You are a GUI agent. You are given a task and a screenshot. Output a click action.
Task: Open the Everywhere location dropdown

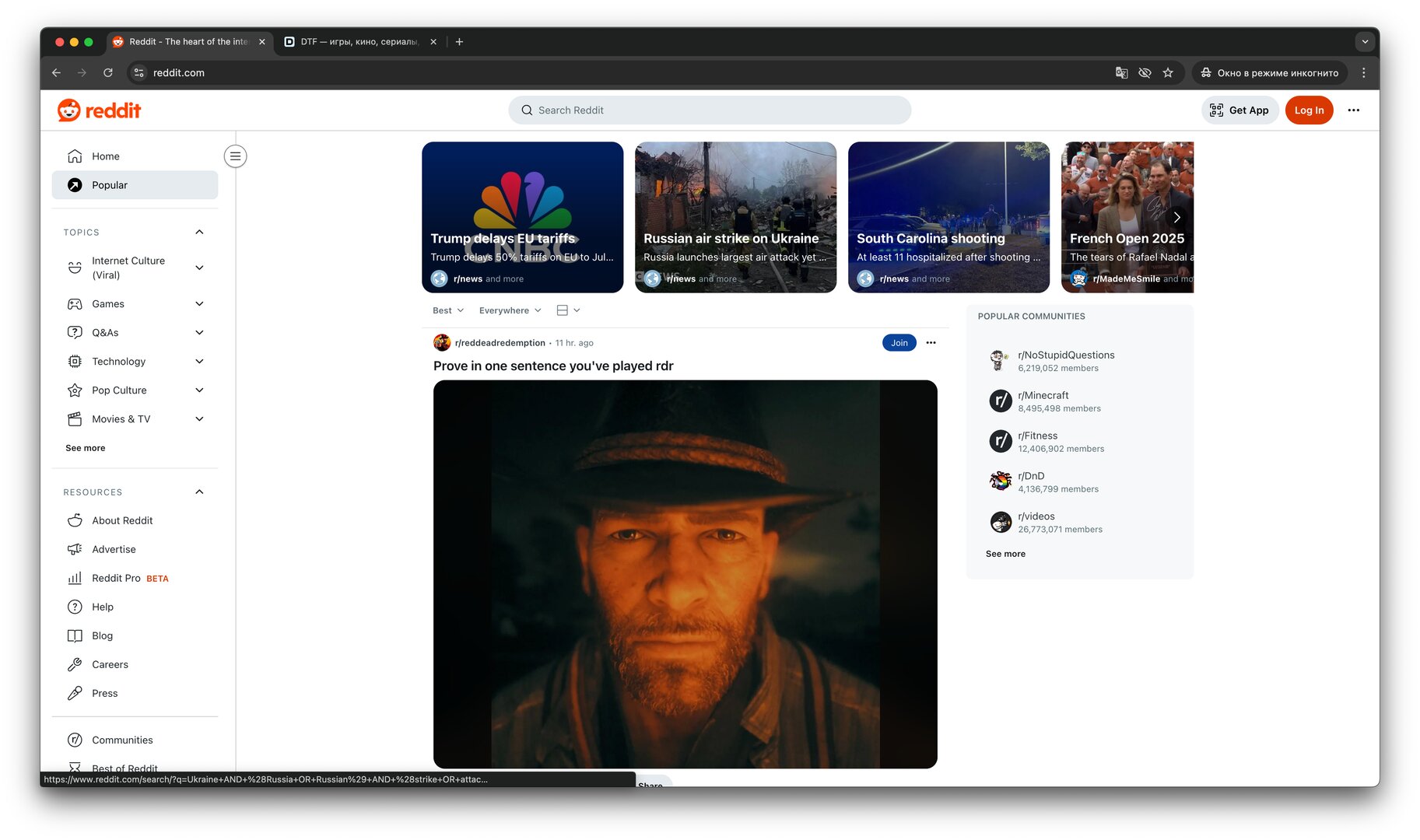[510, 310]
